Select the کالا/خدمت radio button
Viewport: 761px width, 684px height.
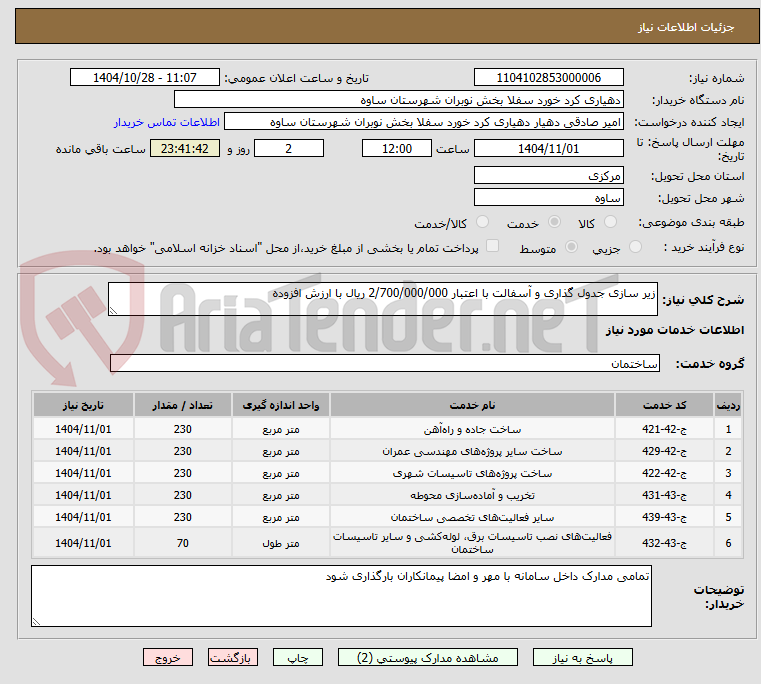pos(482,222)
